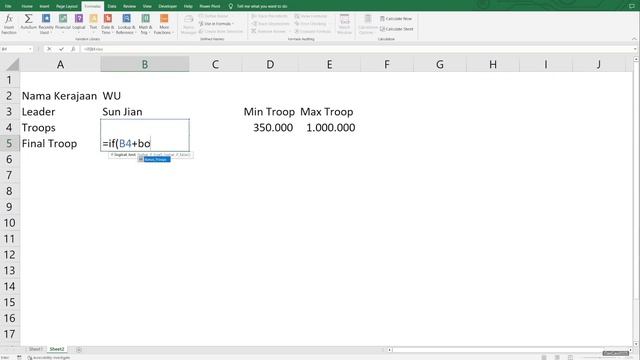The width and height of the screenshot is (640, 360).
Task: Select column F header
Action: point(387,64)
